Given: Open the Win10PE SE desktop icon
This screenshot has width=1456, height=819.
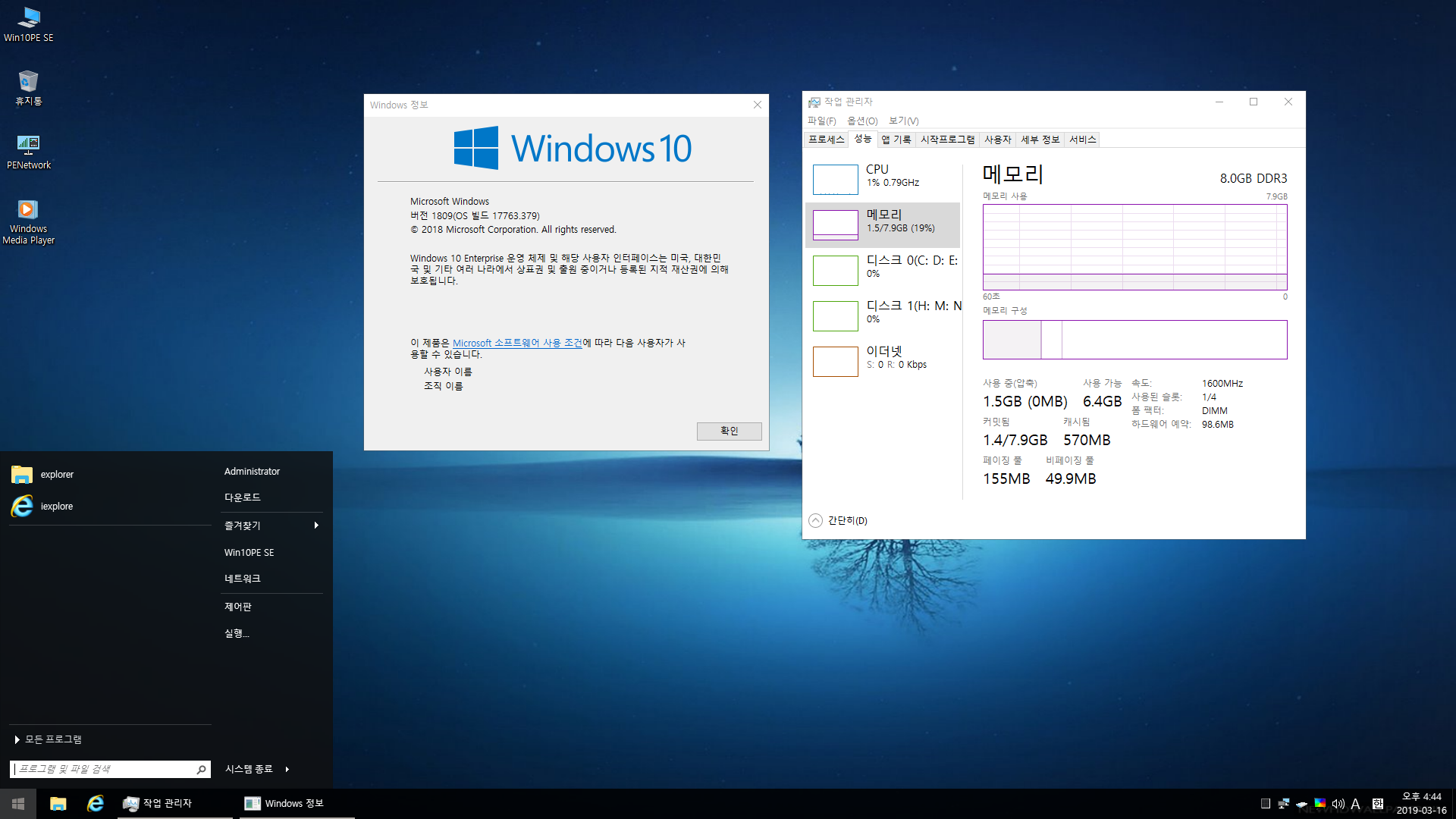Looking at the screenshot, I should coord(28,24).
